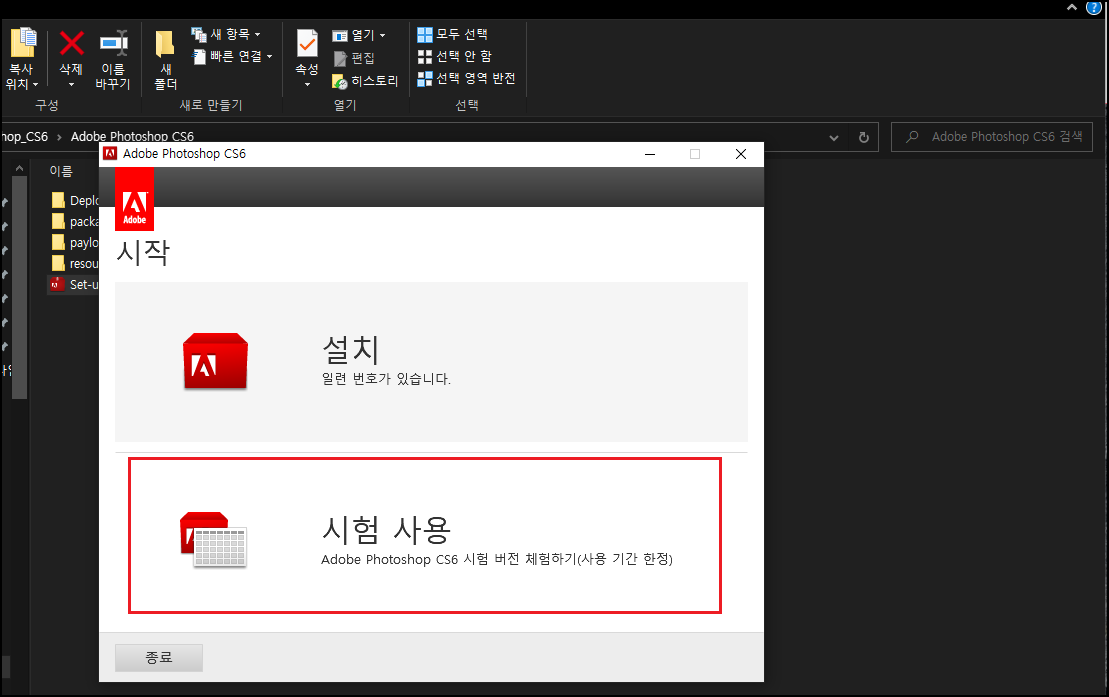Open Explorer help question mark icon
The width and height of the screenshot is (1109, 697).
click(x=1094, y=7)
